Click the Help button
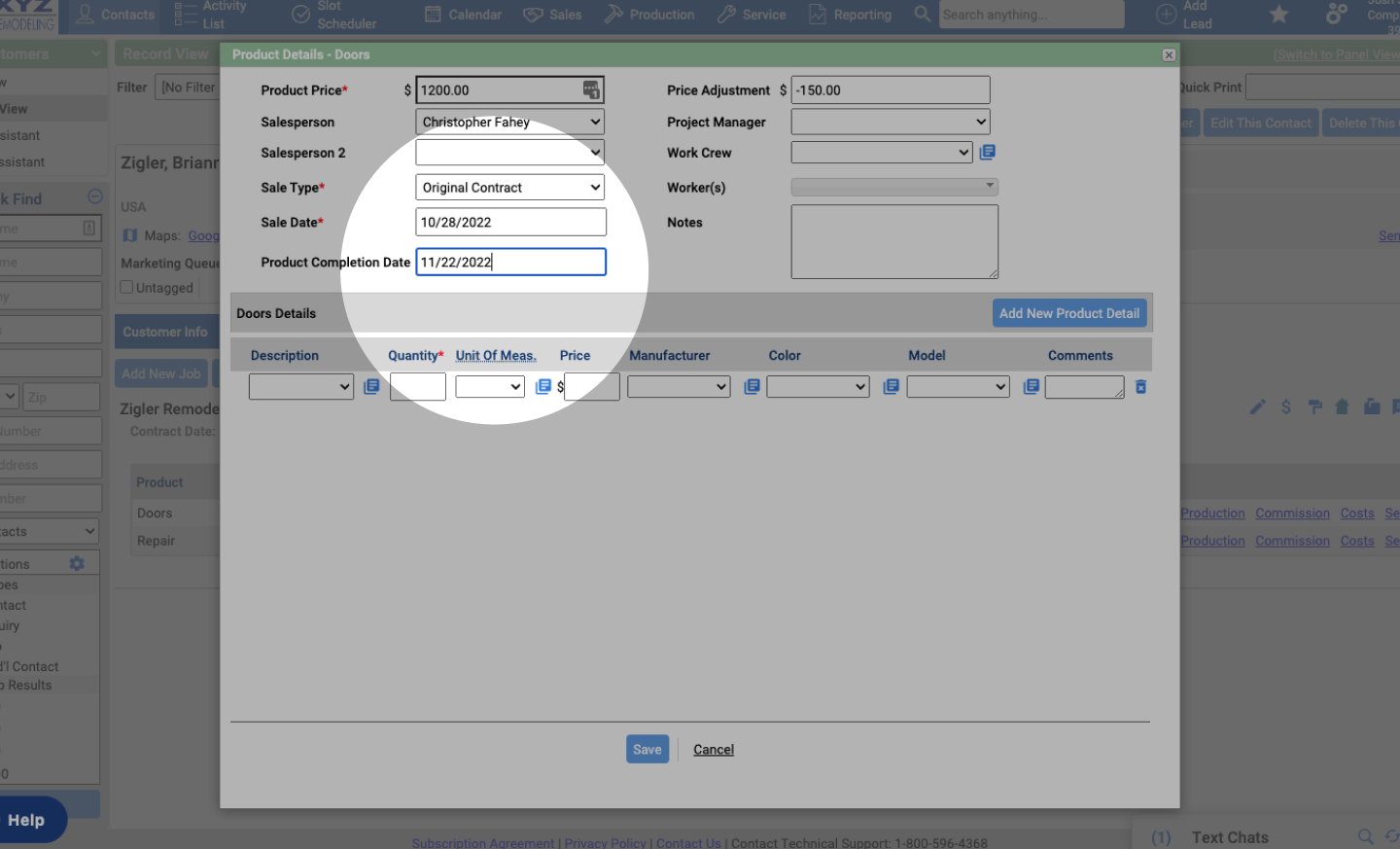This screenshot has width=1400, height=849. (x=29, y=820)
